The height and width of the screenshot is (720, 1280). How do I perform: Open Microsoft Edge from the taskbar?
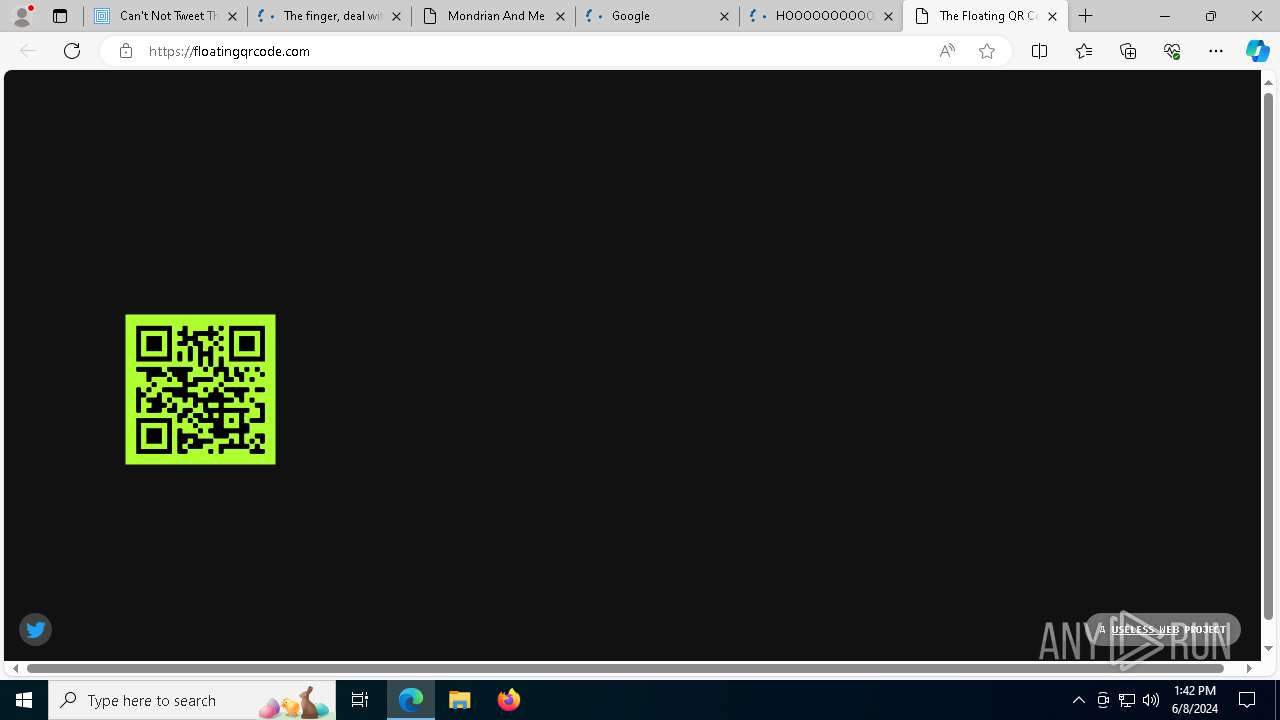pos(411,700)
